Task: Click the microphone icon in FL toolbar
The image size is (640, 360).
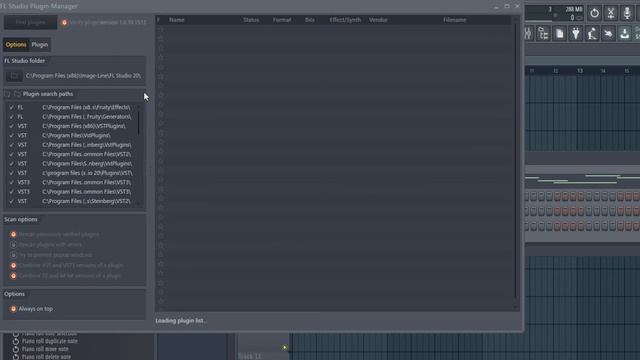Action: point(627,13)
